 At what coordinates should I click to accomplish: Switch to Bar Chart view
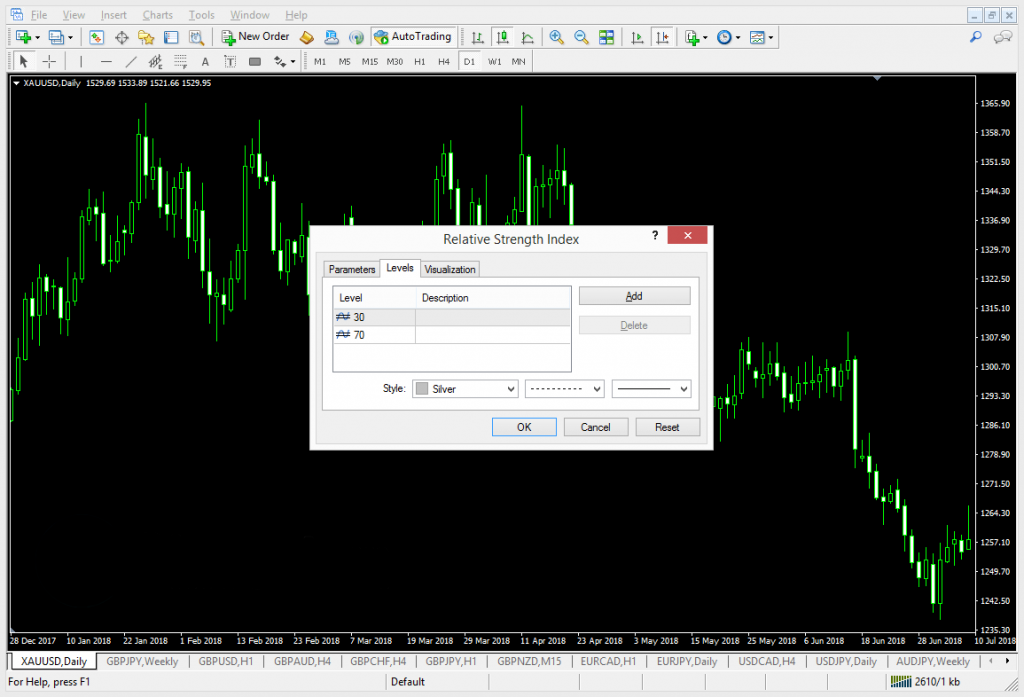point(477,37)
